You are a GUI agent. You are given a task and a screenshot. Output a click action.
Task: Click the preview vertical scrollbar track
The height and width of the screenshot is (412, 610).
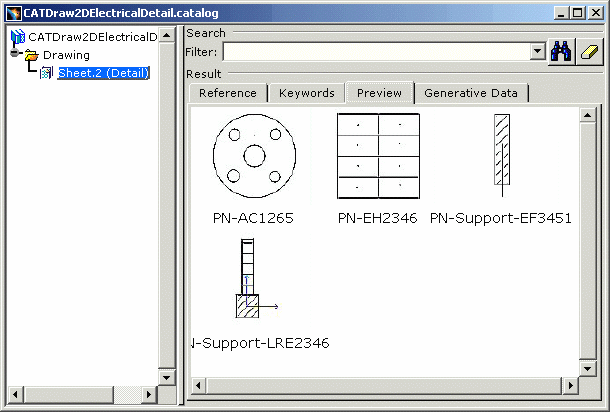click(x=587, y=241)
